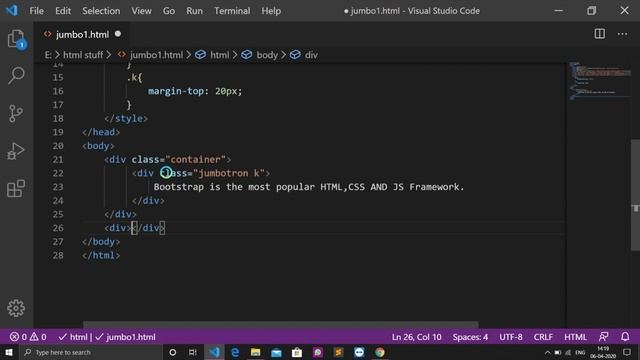The height and width of the screenshot is (360, 640).
Task: Select the jumbo1.html editor tab
Action: tap(82, 34)
